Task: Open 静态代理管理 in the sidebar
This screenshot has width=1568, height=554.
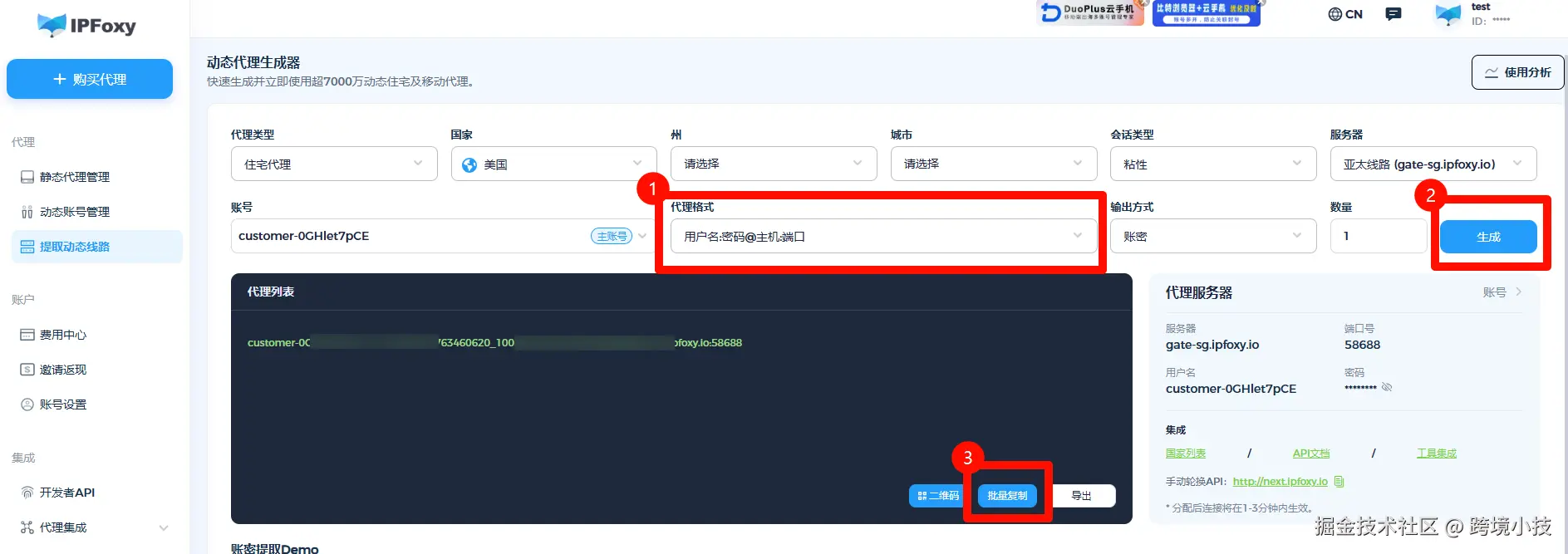Action: (96, 177)
